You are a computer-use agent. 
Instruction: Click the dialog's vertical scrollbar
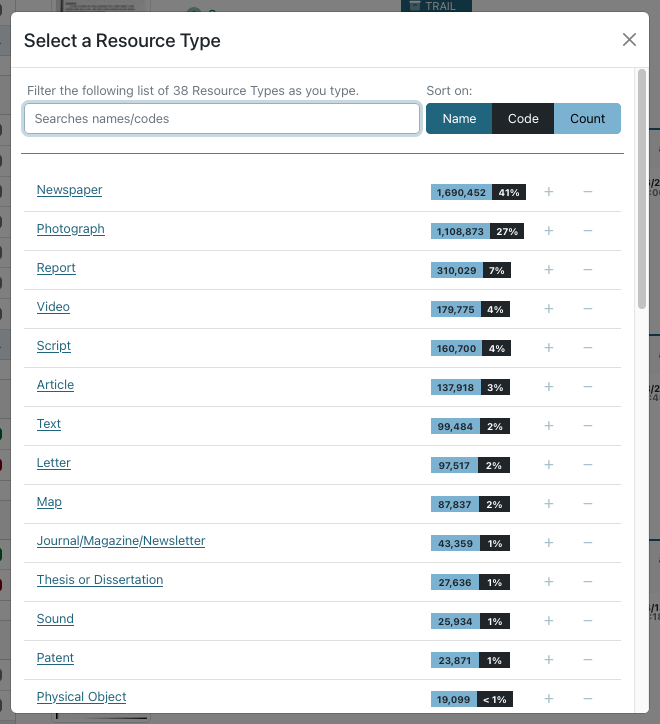tap(641, 190)
